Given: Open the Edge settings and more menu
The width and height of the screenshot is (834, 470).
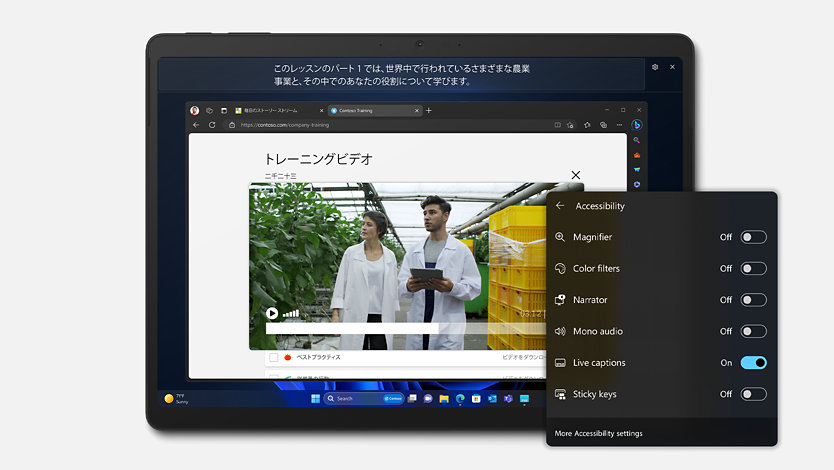Looking at the screenshot, I should click(618, 125).
